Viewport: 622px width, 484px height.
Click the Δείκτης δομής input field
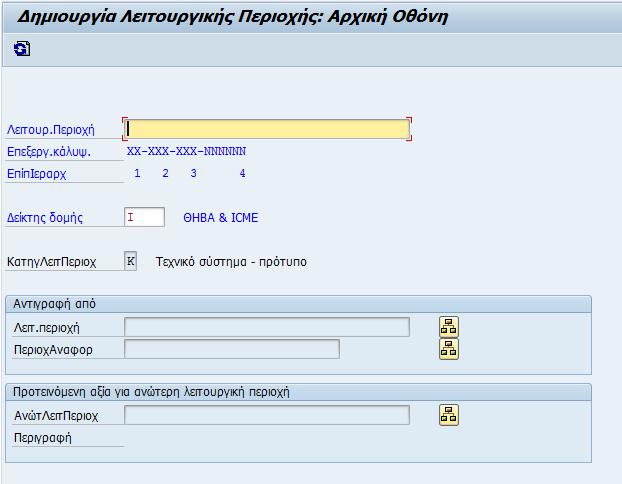tap(144, 217)
